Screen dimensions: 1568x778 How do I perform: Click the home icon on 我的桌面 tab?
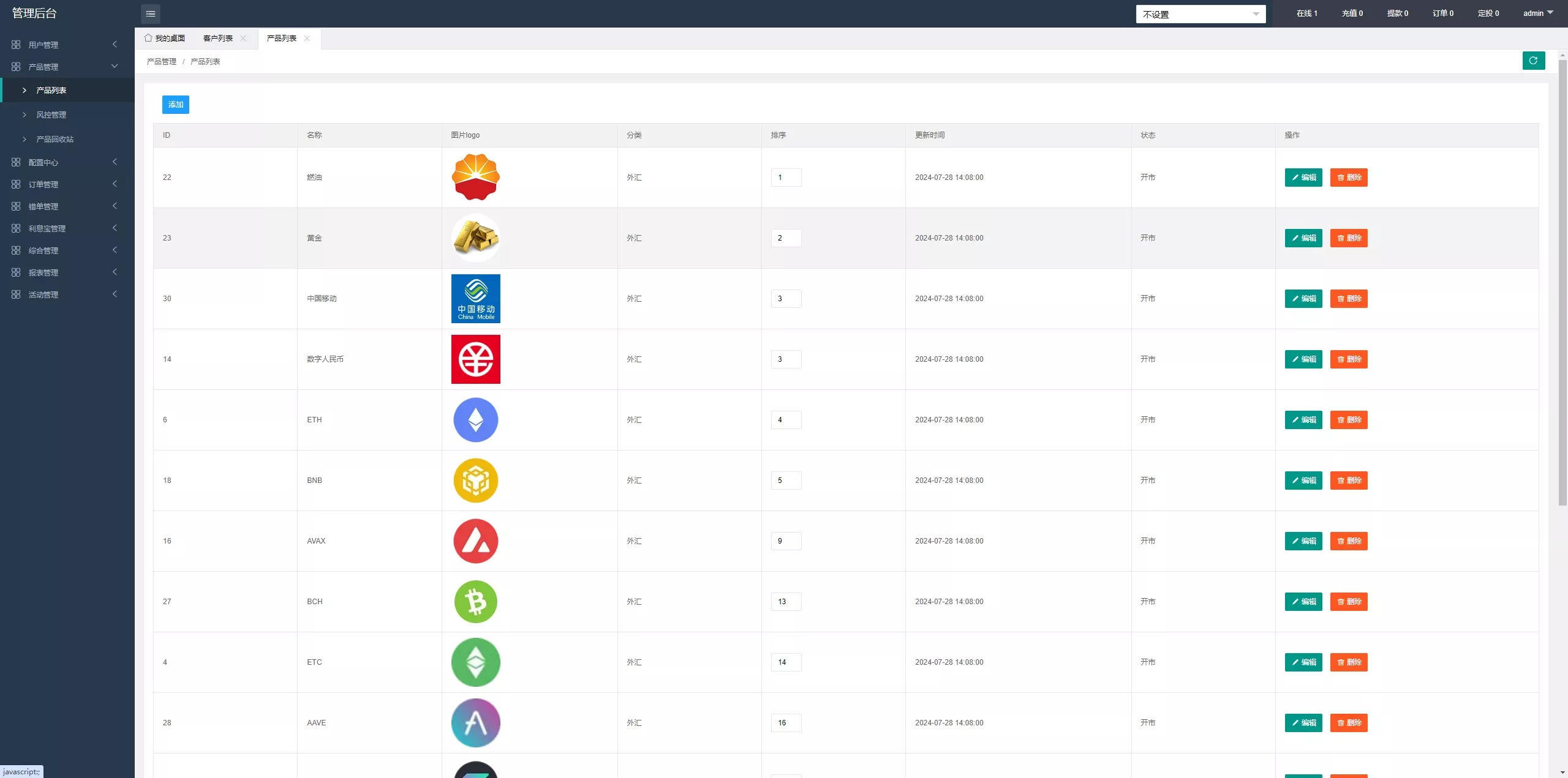148,38
